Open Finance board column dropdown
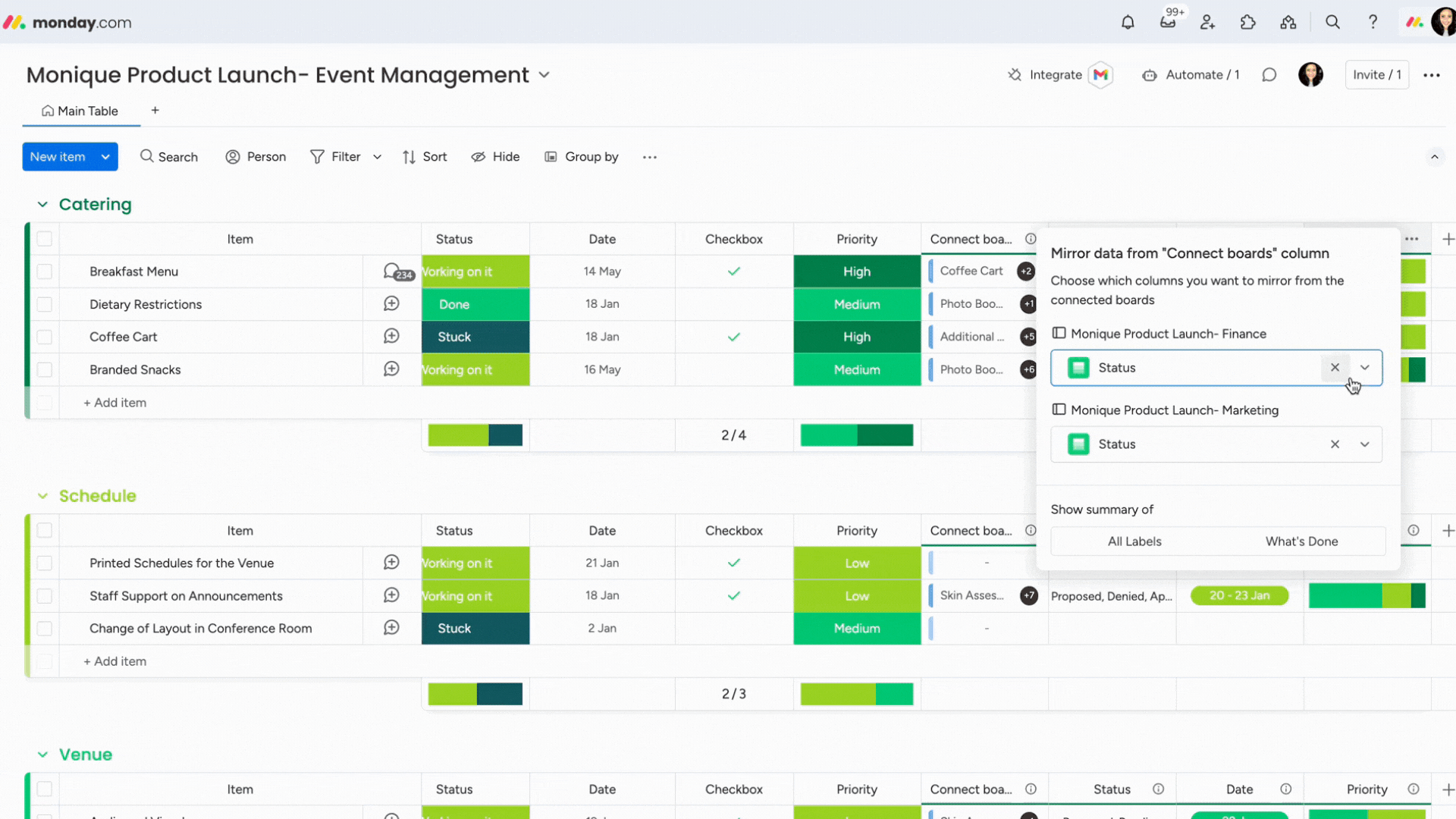This screenshot has height=819, width=1456. pyautogui.click(x=1365, y=368)
